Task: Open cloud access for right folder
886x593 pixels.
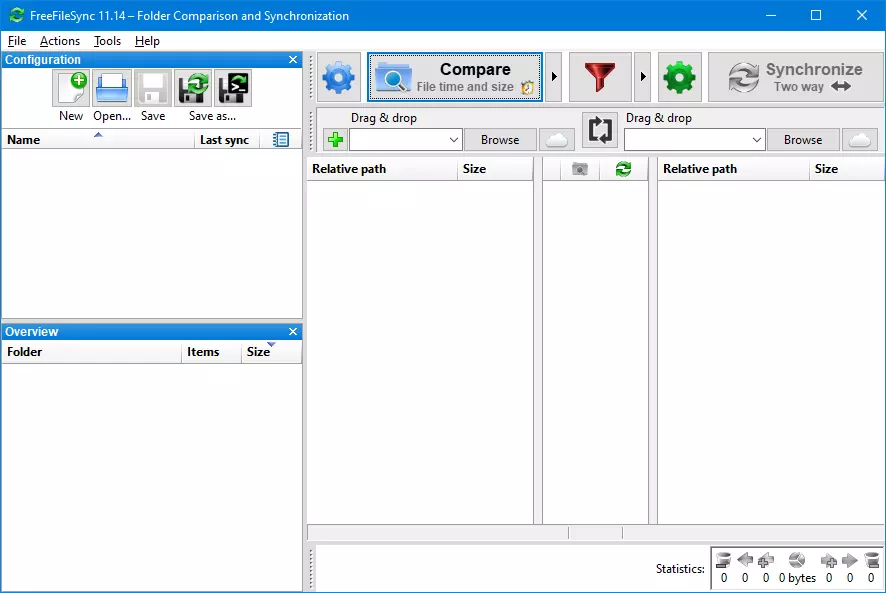Action: pos(860,140)
